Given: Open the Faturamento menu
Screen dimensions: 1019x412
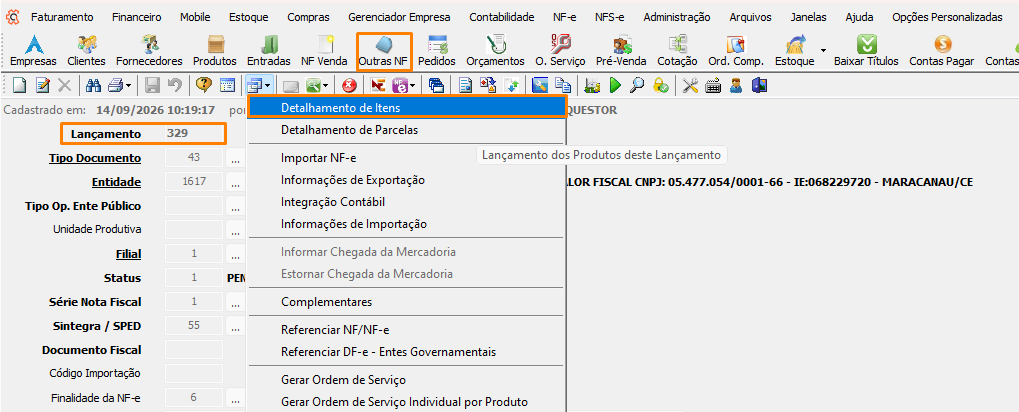Looking at the screenshot, I should click(x=62, y=17).
